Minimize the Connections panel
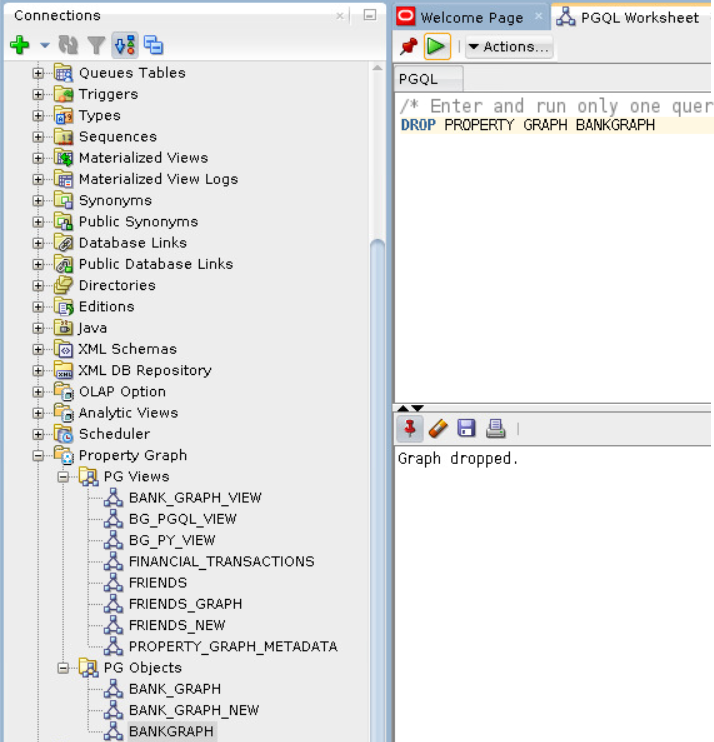 [370, 15]
